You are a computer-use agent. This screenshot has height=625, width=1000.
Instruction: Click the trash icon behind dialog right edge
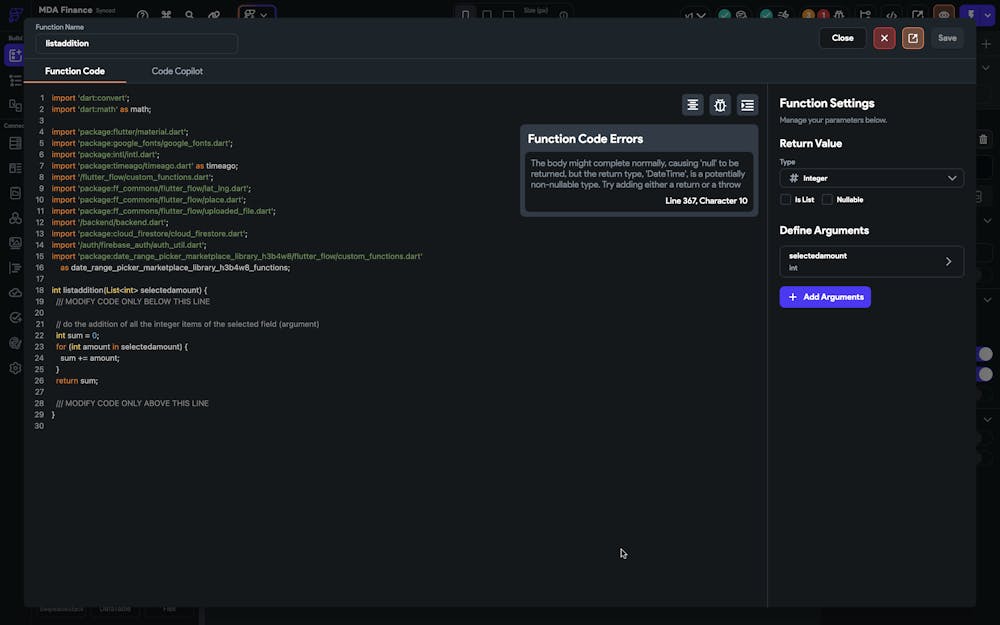pyautogui.click(x=983, y=138)
